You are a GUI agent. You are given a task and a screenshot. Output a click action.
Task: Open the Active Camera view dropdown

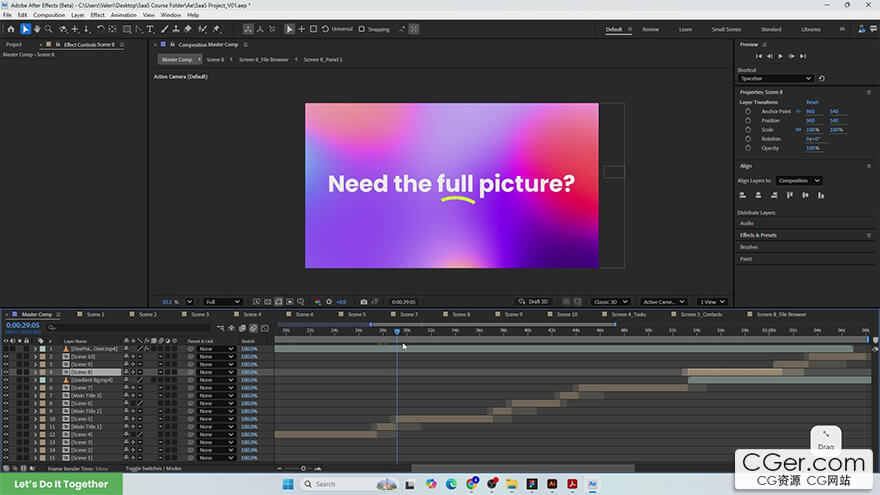663,302
